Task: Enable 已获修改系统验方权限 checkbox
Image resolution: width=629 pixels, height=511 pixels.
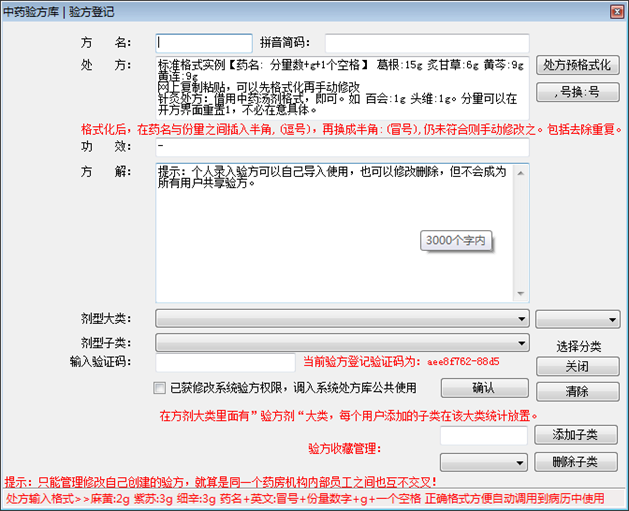Action: coord(160,388)
